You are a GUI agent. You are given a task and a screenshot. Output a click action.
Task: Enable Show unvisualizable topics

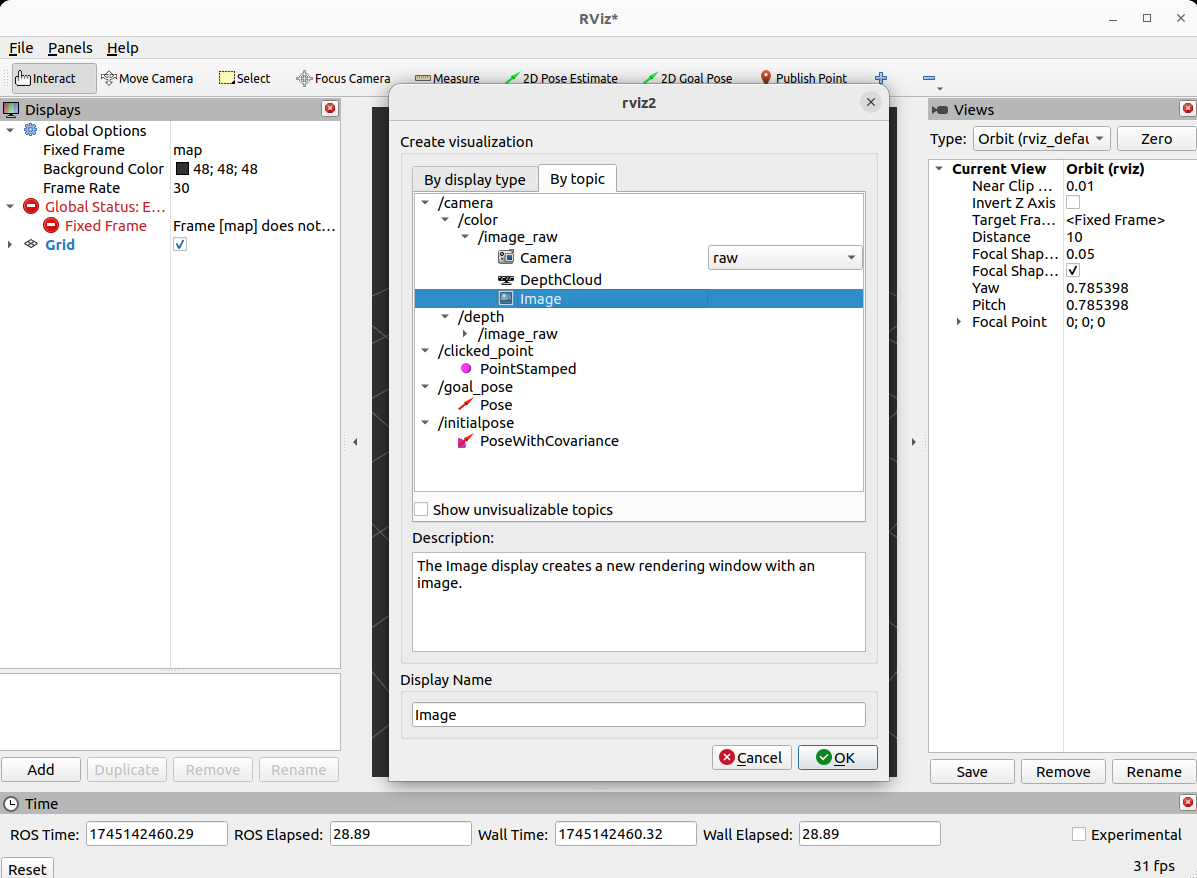[421, 509]
